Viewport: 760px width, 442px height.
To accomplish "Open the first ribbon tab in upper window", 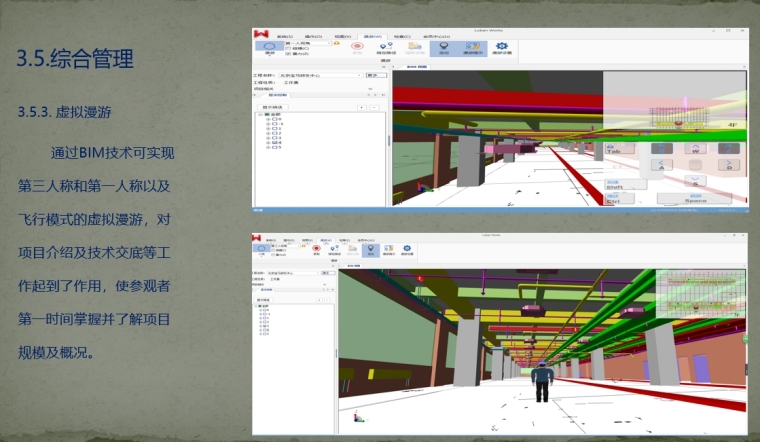I will tap(285, 34).
